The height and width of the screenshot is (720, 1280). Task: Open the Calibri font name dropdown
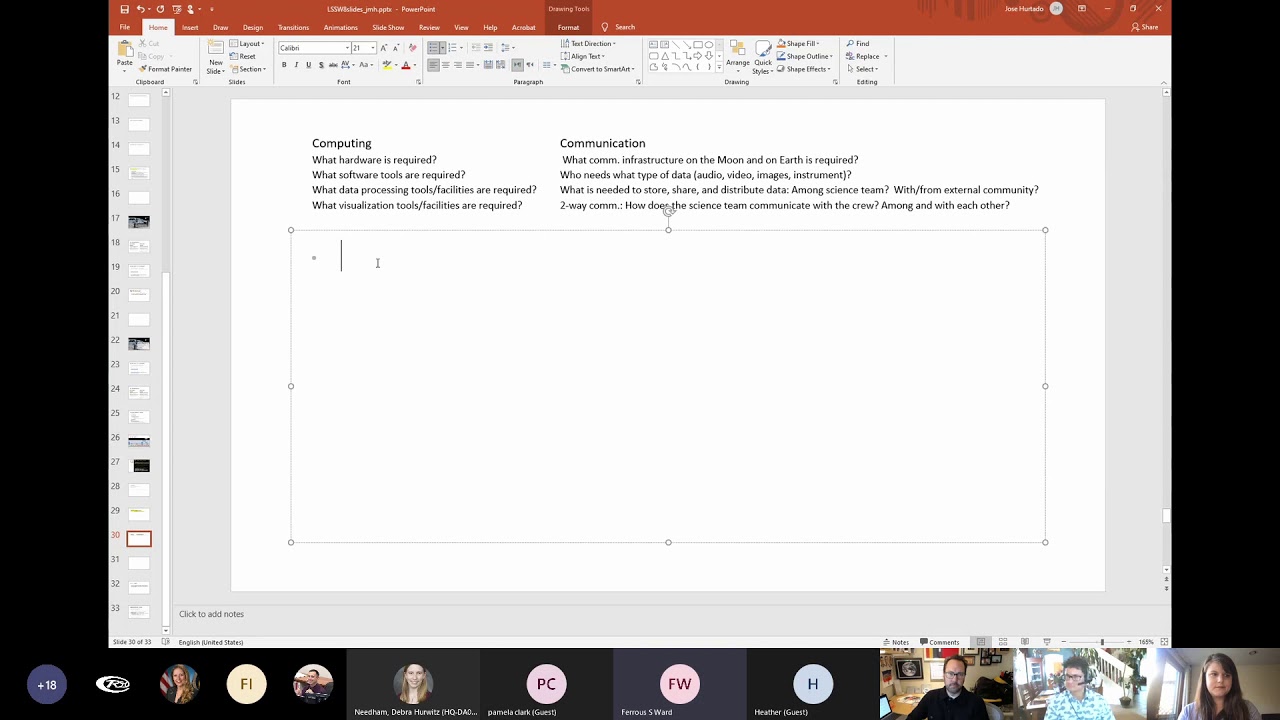click(314, 48)
